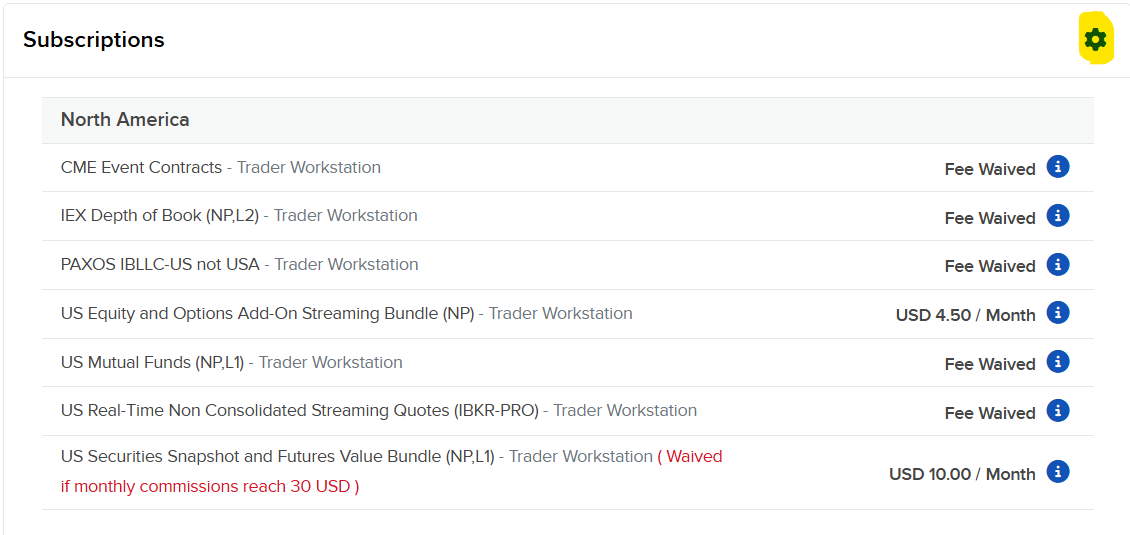Viewport: 1130px width, 535px height.
Task: View info icon for US Securities Snapshot Bundle
Action: (x=1058, y=472)
